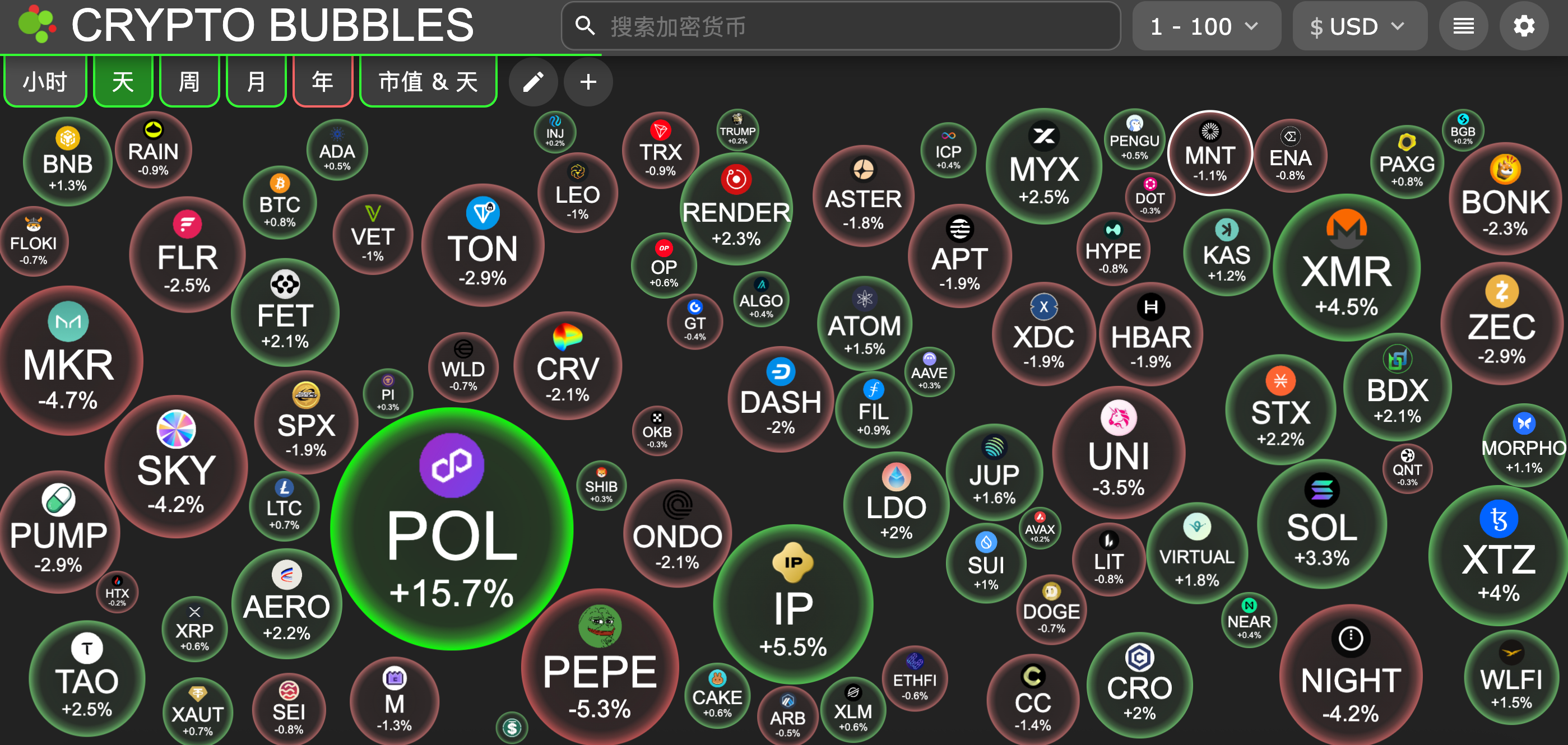Switch to list view icon
Viewport: 1568px width, 745px height.
point(1463,26)
